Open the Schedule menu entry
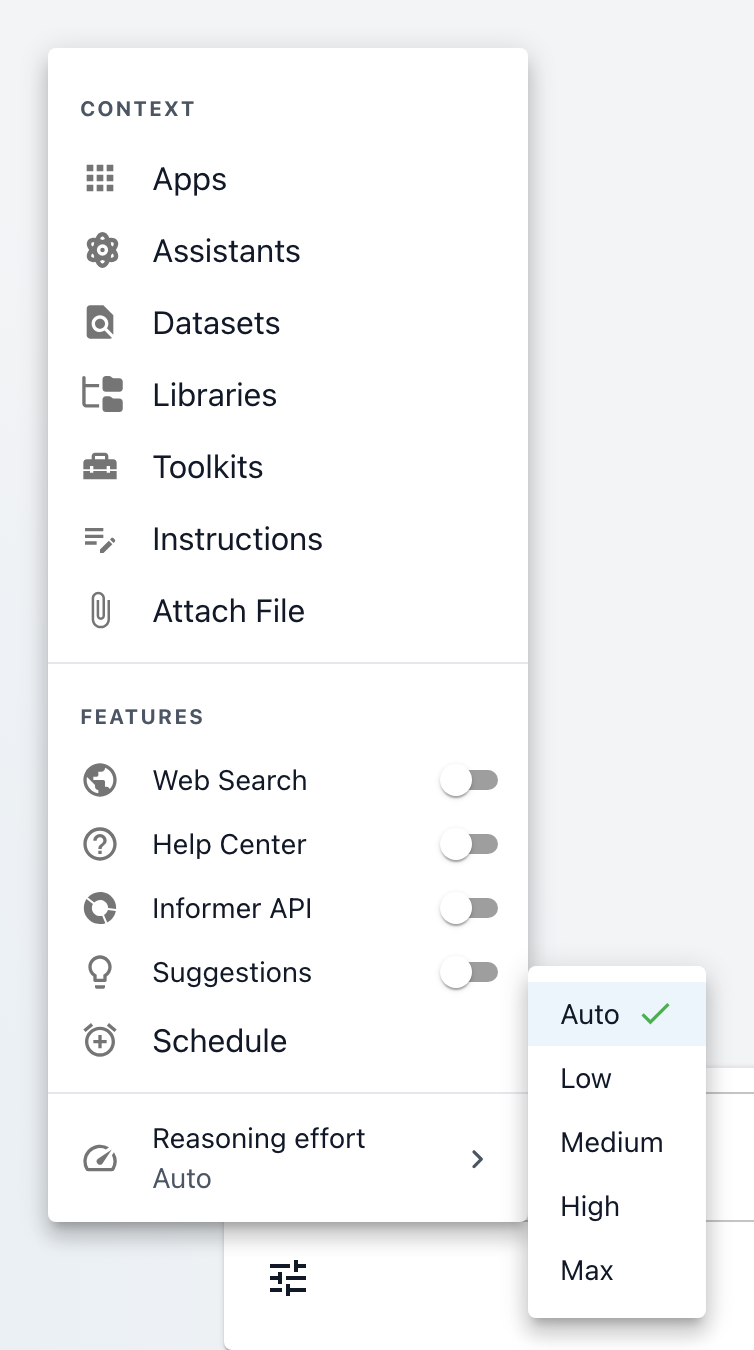This screenshot has width=754, height=1350. click(x=288, y=1041)
